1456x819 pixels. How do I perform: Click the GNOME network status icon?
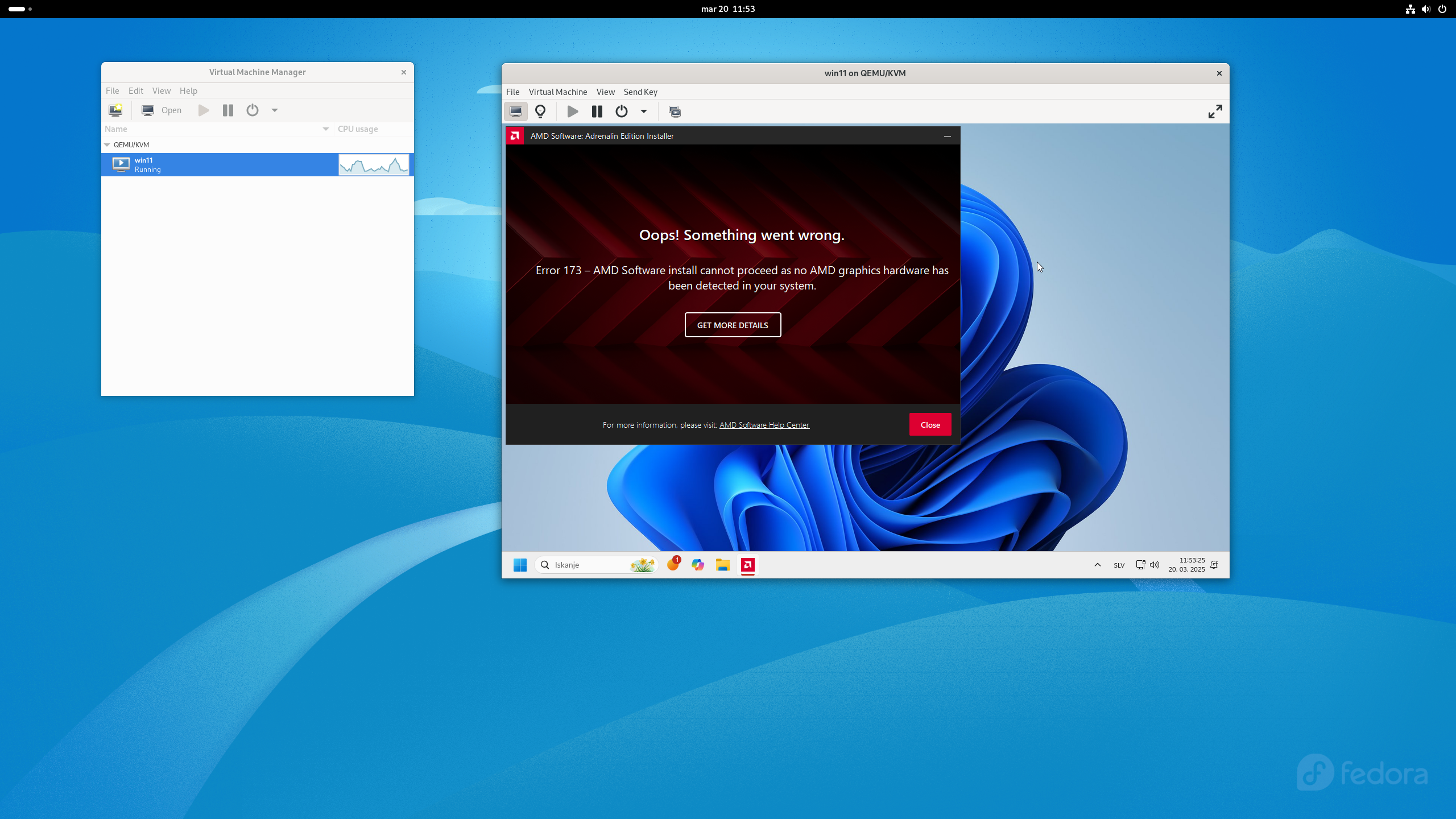(1410, 9)
